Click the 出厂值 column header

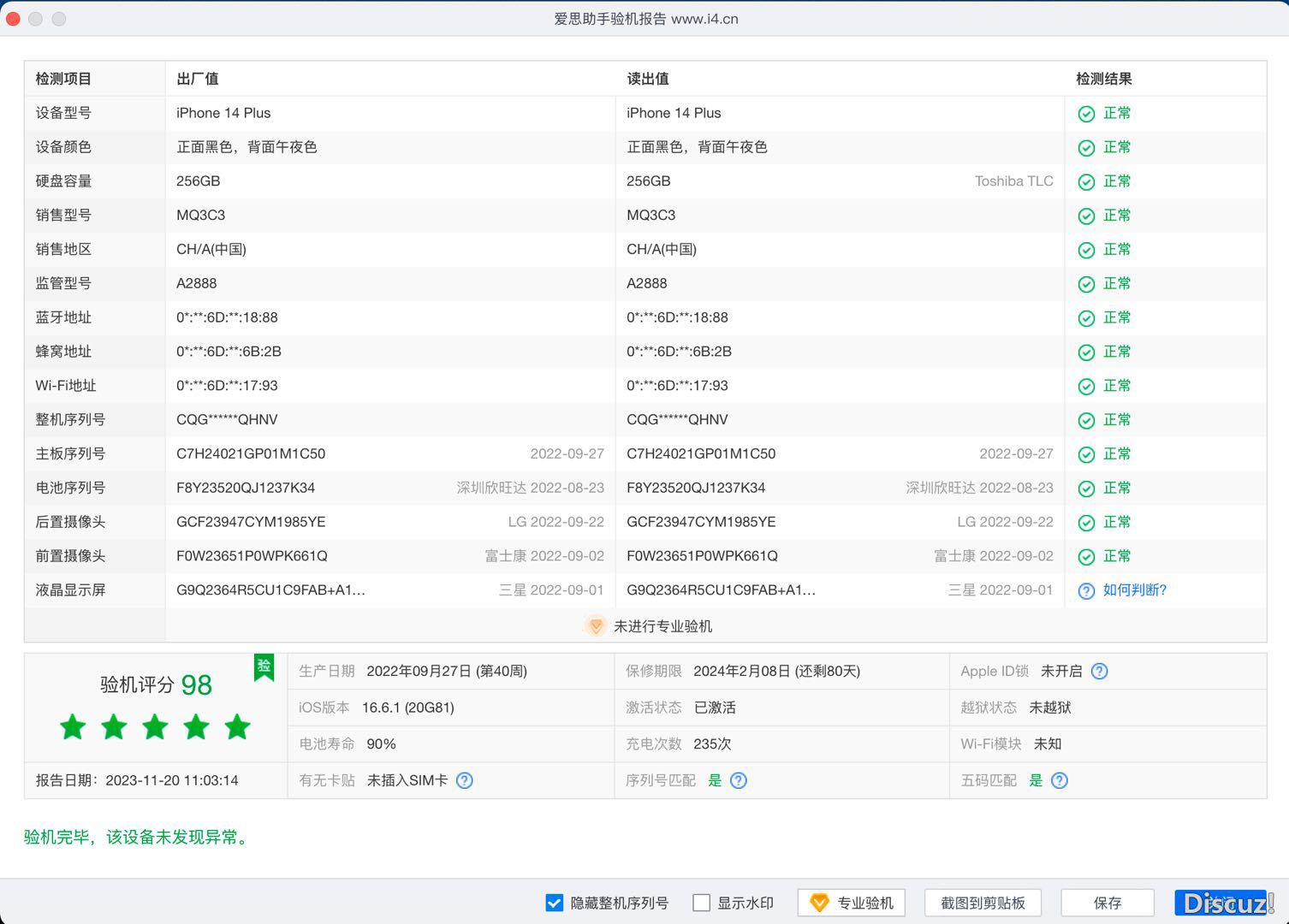[198, 79]
